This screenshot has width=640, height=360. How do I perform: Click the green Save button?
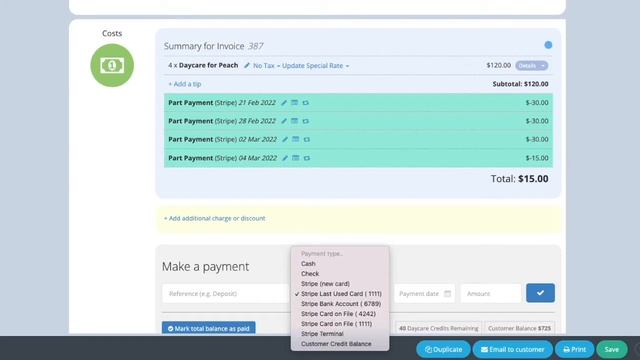tap(611, 349)
